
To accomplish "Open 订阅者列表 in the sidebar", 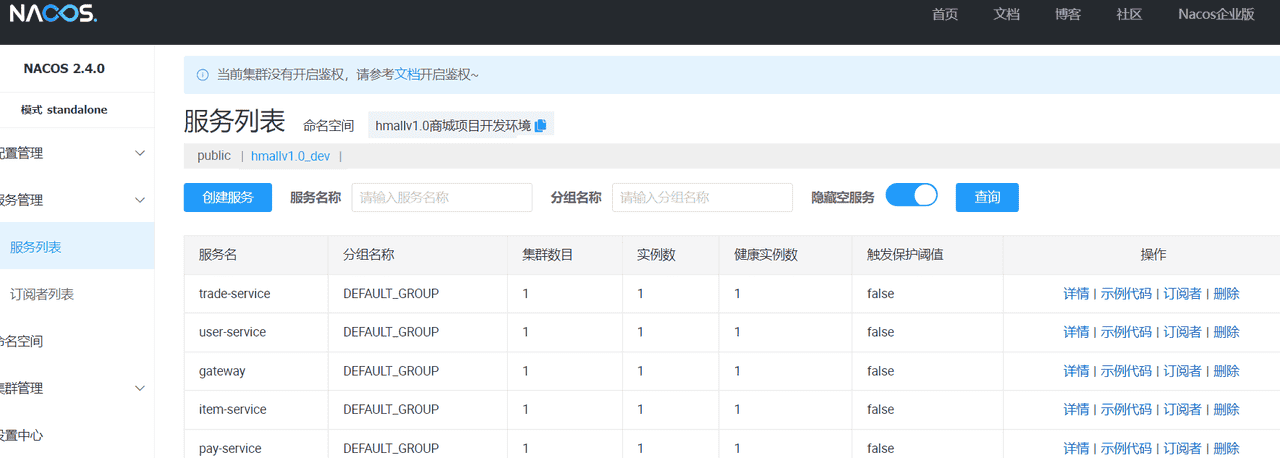I will (42, 294).
